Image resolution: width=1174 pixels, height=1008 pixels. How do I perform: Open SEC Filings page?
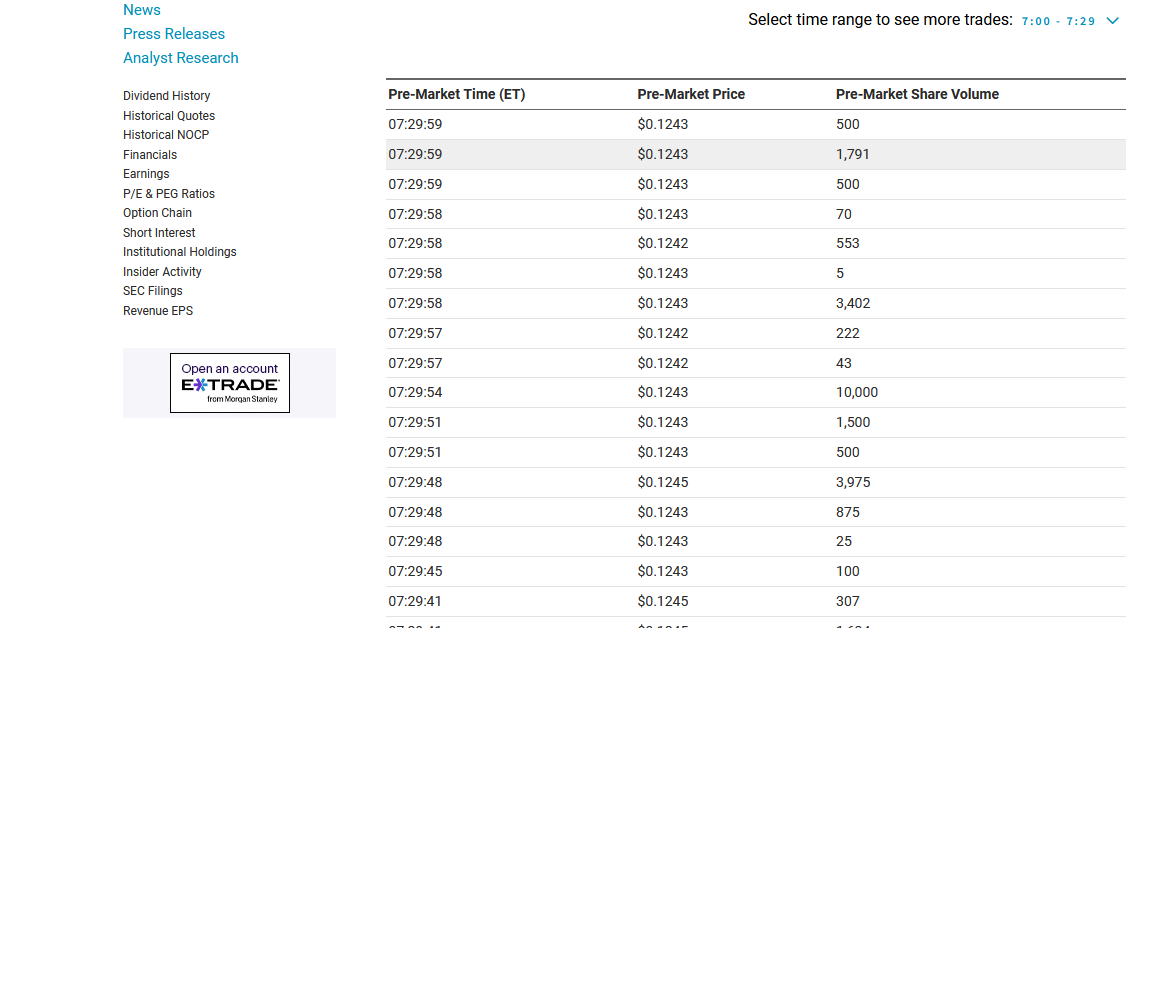[152, 291]
